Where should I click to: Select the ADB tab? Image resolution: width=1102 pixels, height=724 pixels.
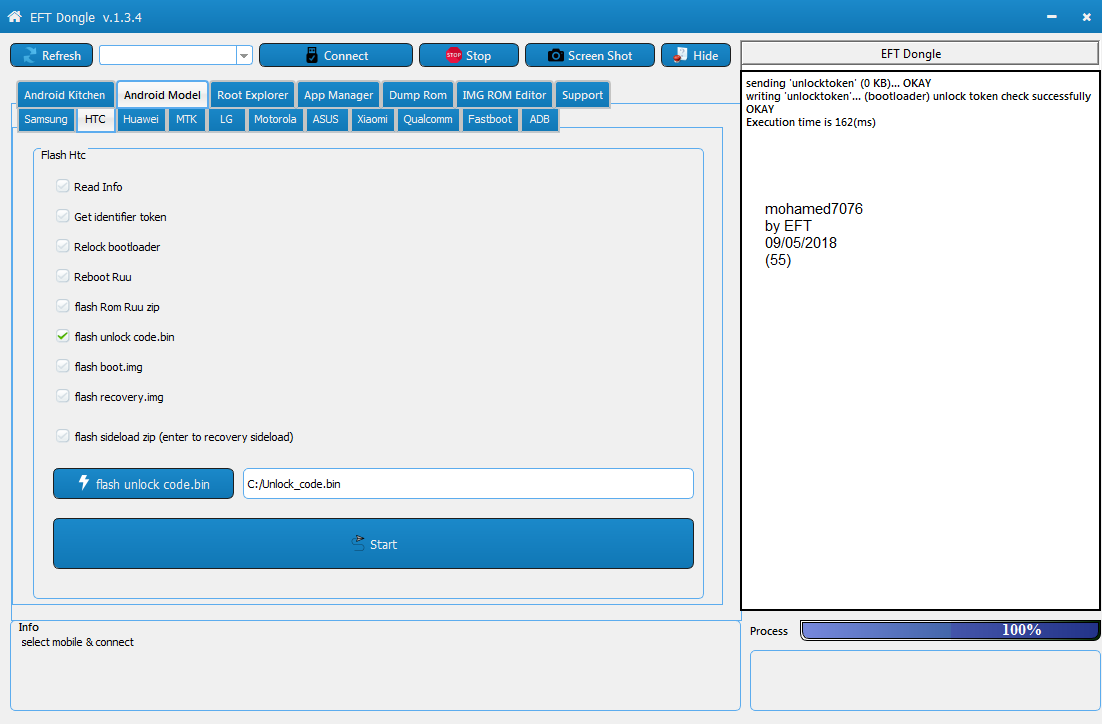pyautogui.click(x=539, y=119)
